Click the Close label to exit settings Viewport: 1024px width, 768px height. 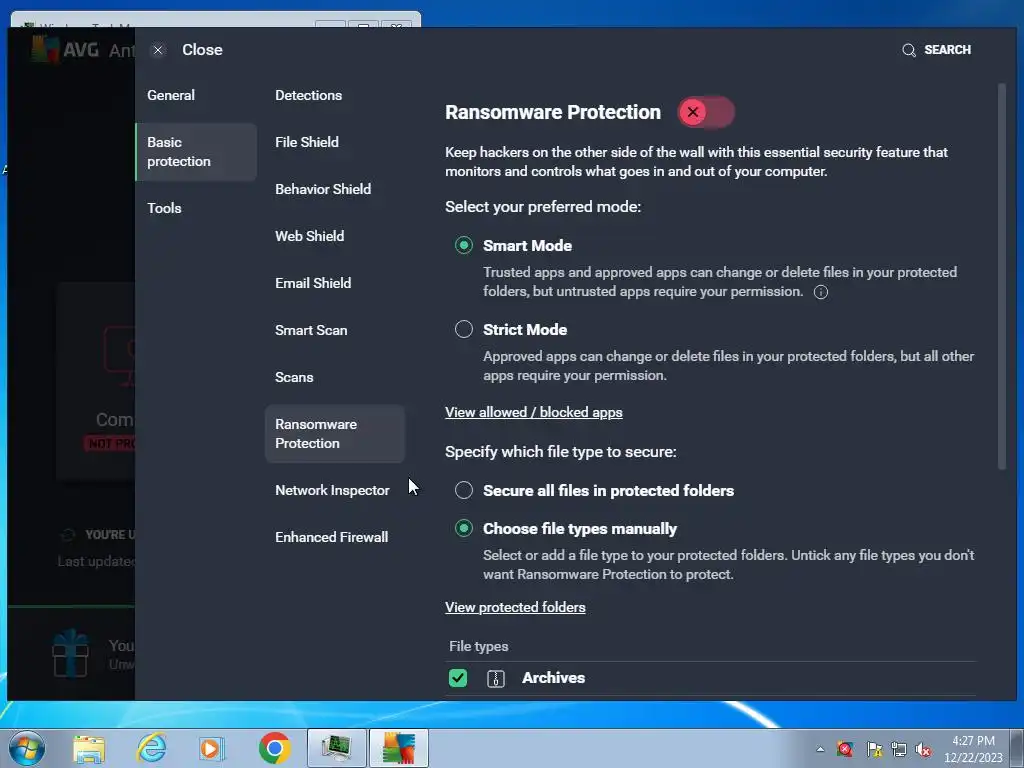point(202,50)
